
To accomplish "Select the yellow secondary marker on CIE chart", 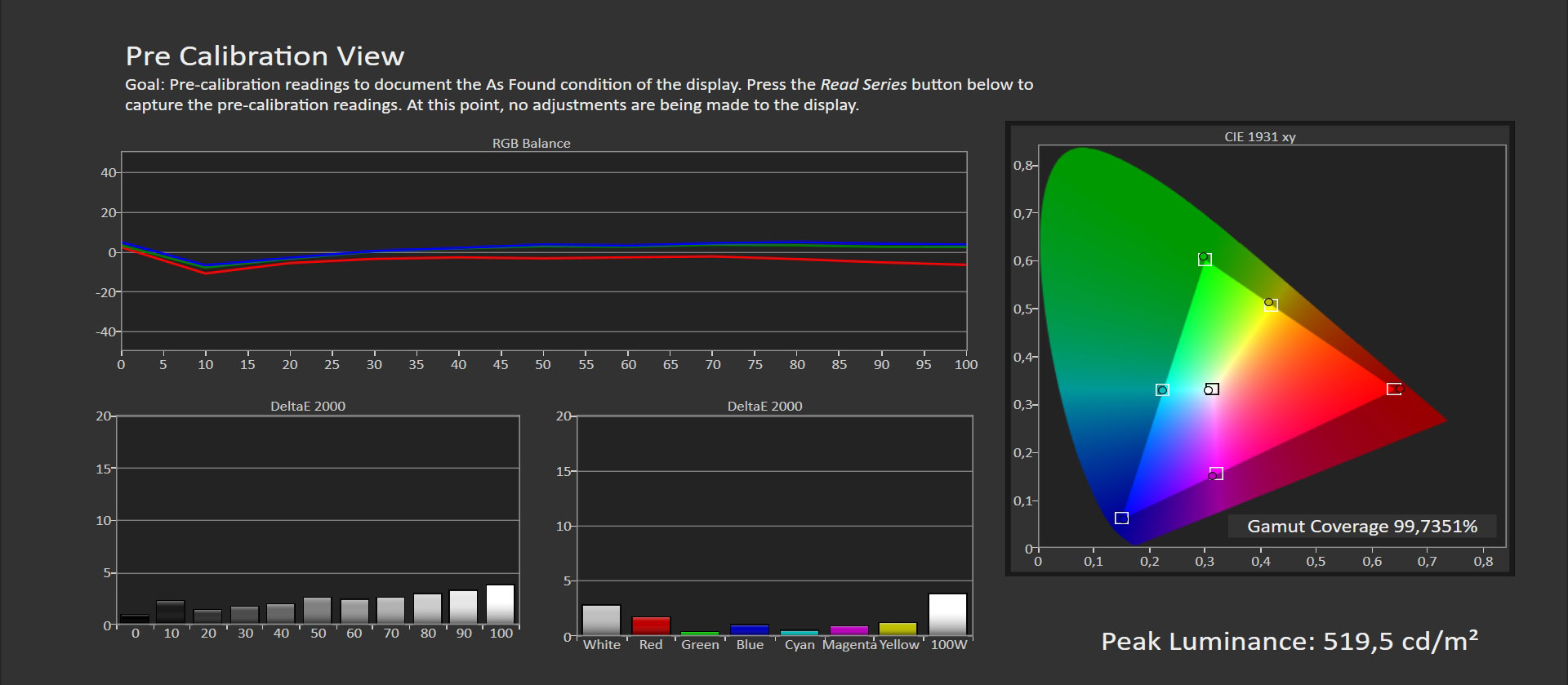I will tap(1270, 305).
